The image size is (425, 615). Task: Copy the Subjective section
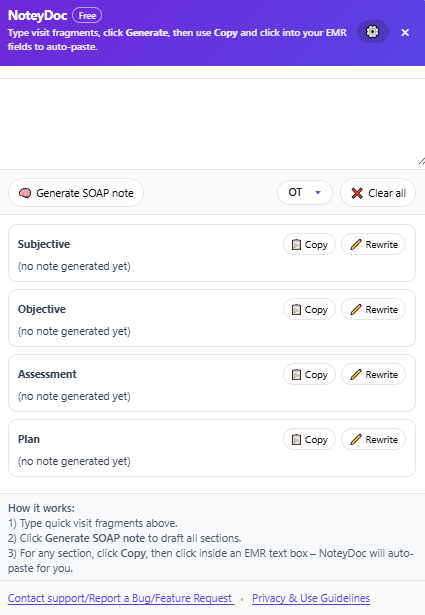pyautogui.click(x=309, y=244)
